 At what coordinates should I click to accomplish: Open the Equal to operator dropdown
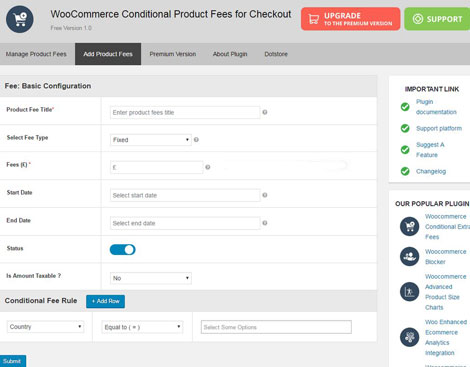142,327
